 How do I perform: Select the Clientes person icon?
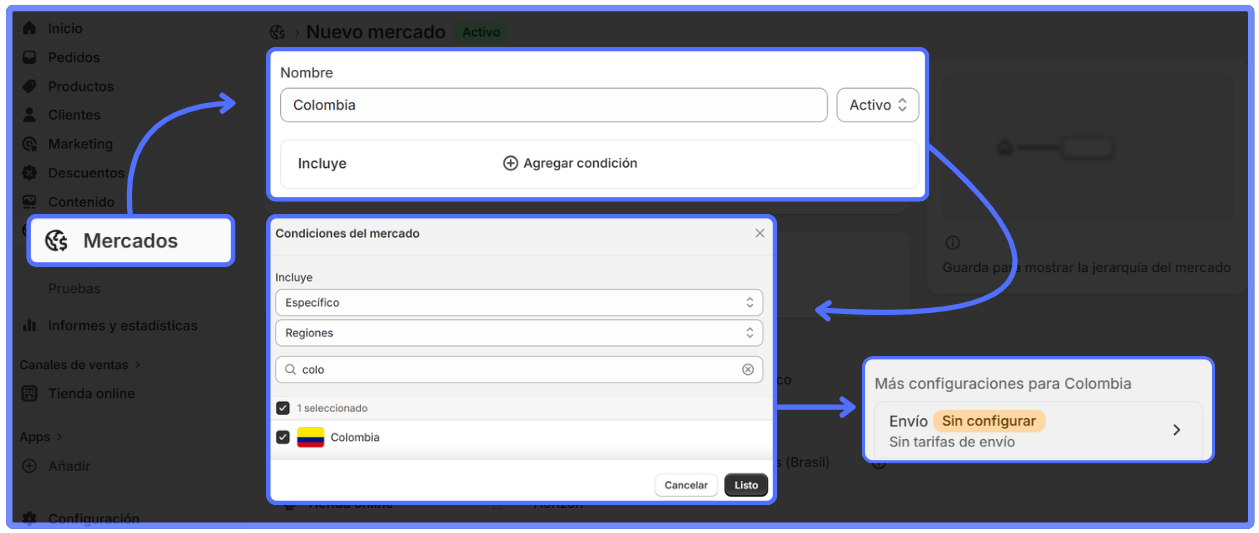(29, 115)
